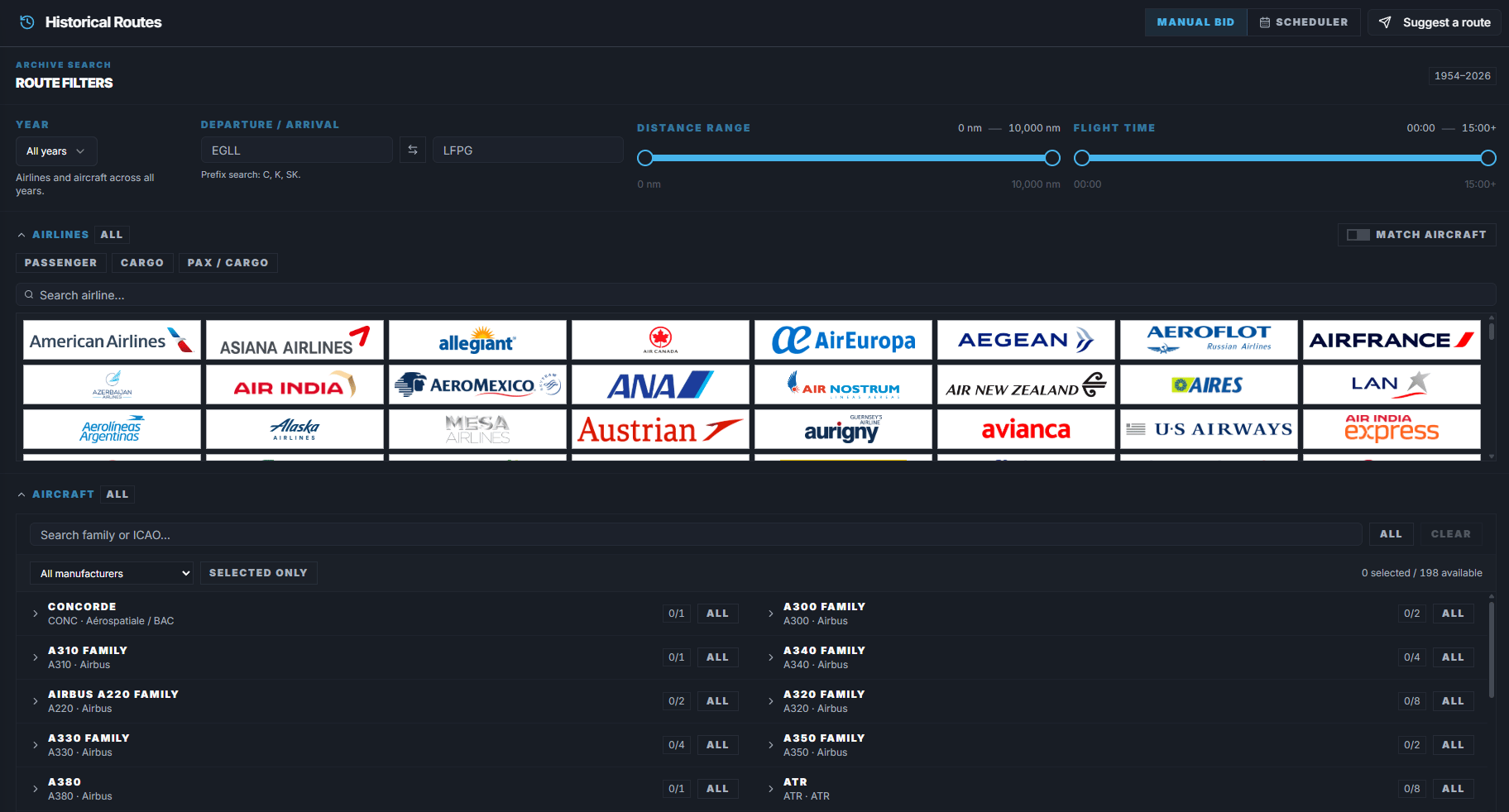This screenshot has width=1509, height=812.
Task: Select the Air Europa logo tile
Action: pyautogui.click(x=844, y=340)
